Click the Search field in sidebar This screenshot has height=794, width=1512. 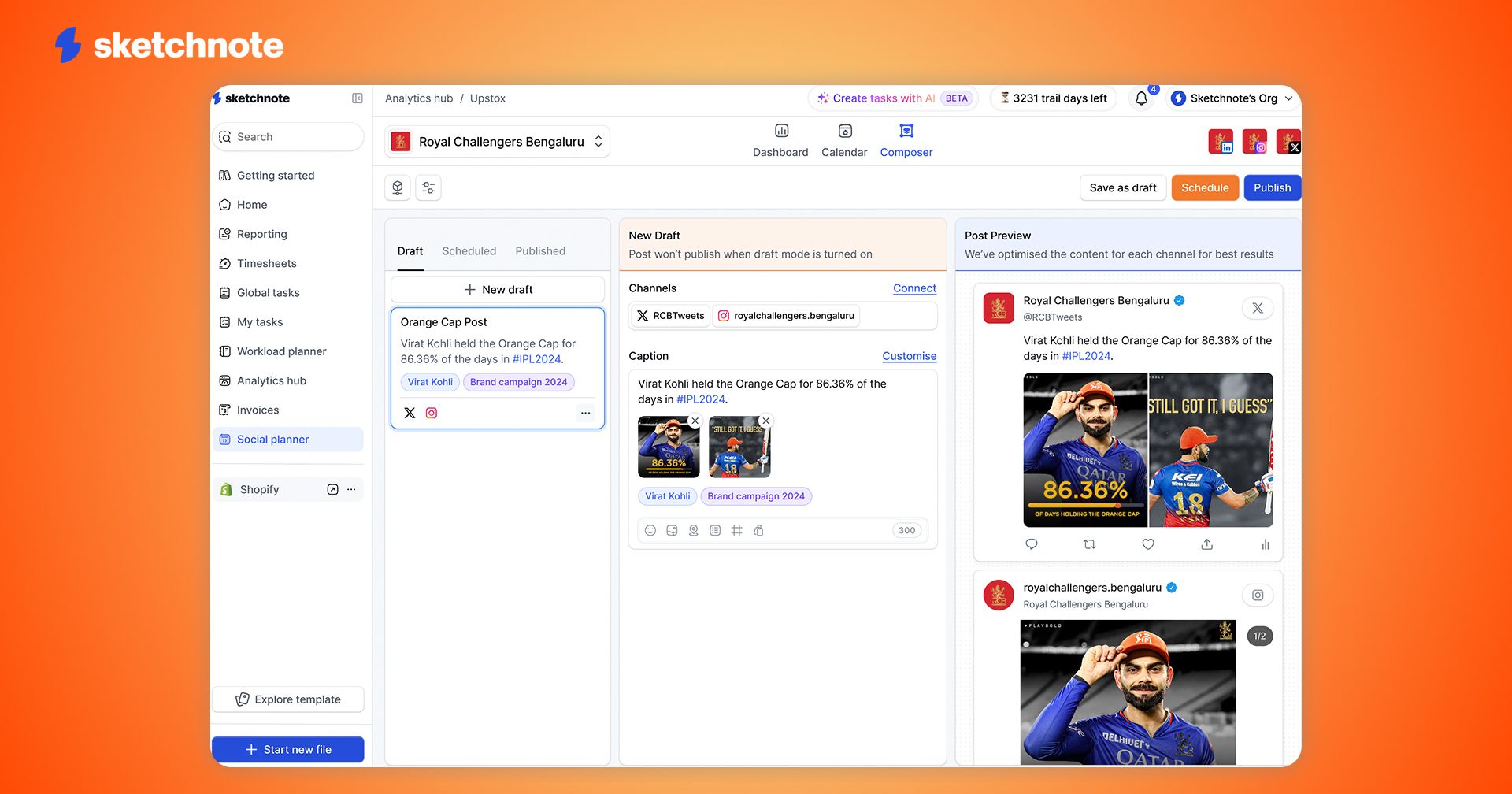[x=288, y=137]
